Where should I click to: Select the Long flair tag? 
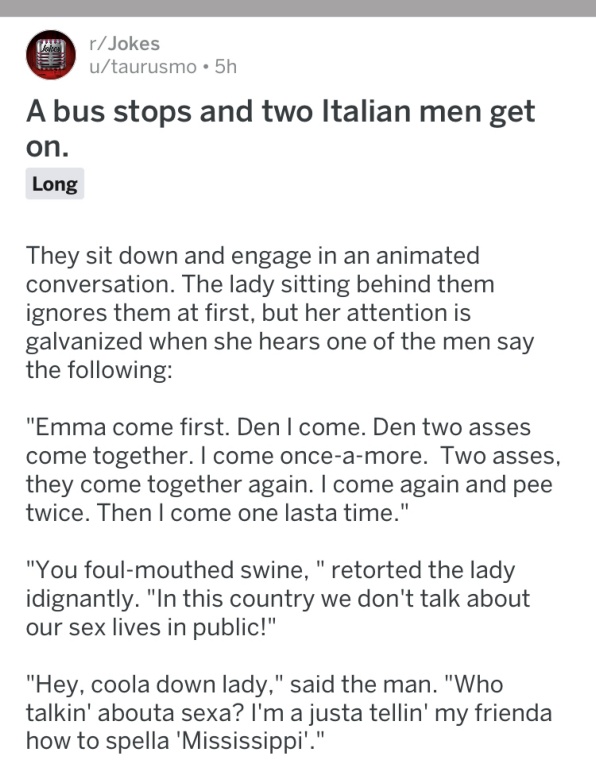click(55, 184)
